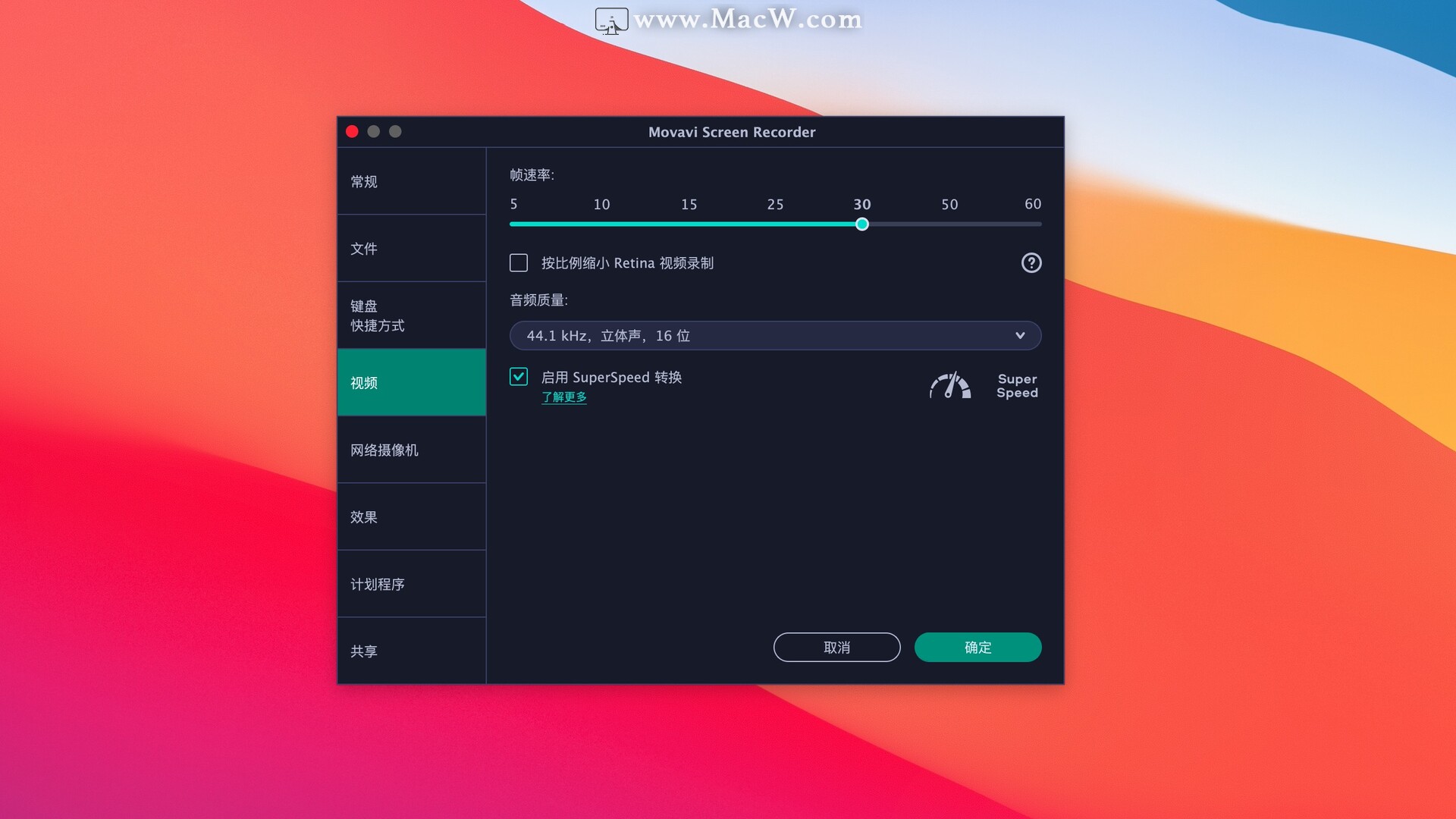Enable Retina video downscale checkbox

[519, 262]
